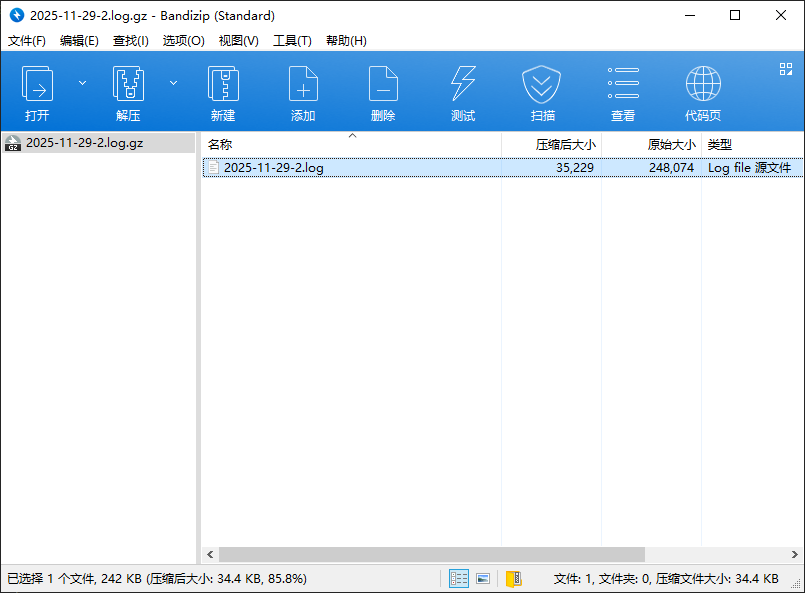805x593 pixels.
Task: Click the status text '文件: 1, 文件夹: 0'
Action: coord(602,579)
